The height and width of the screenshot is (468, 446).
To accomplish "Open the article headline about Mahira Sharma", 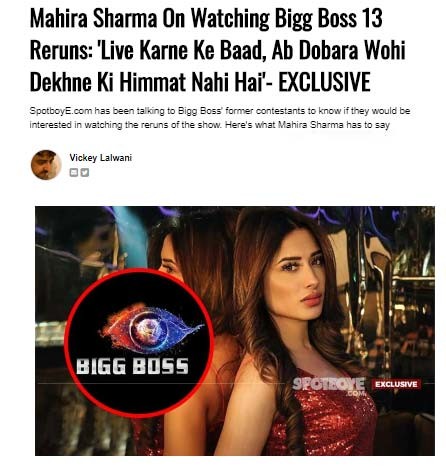I will click(x=217, y=50).
